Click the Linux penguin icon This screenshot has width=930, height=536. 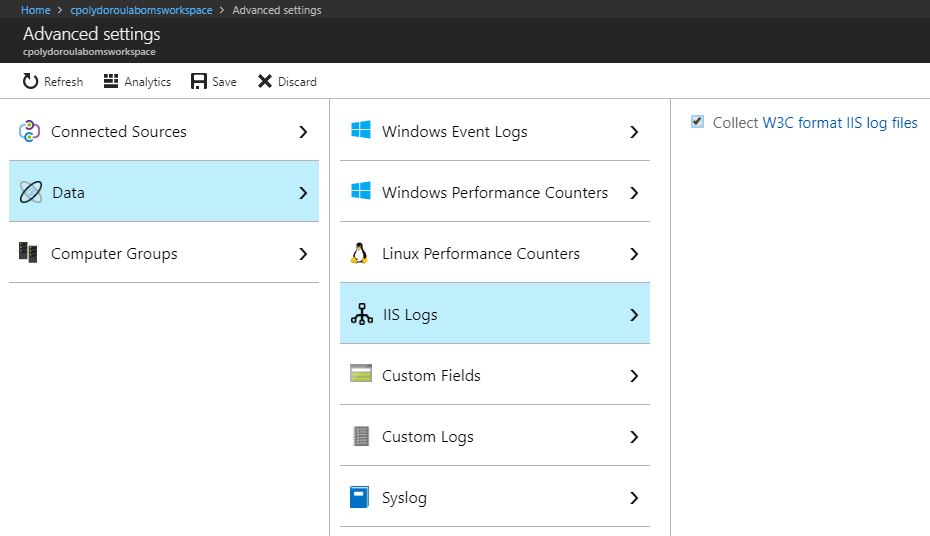point(359,253)
